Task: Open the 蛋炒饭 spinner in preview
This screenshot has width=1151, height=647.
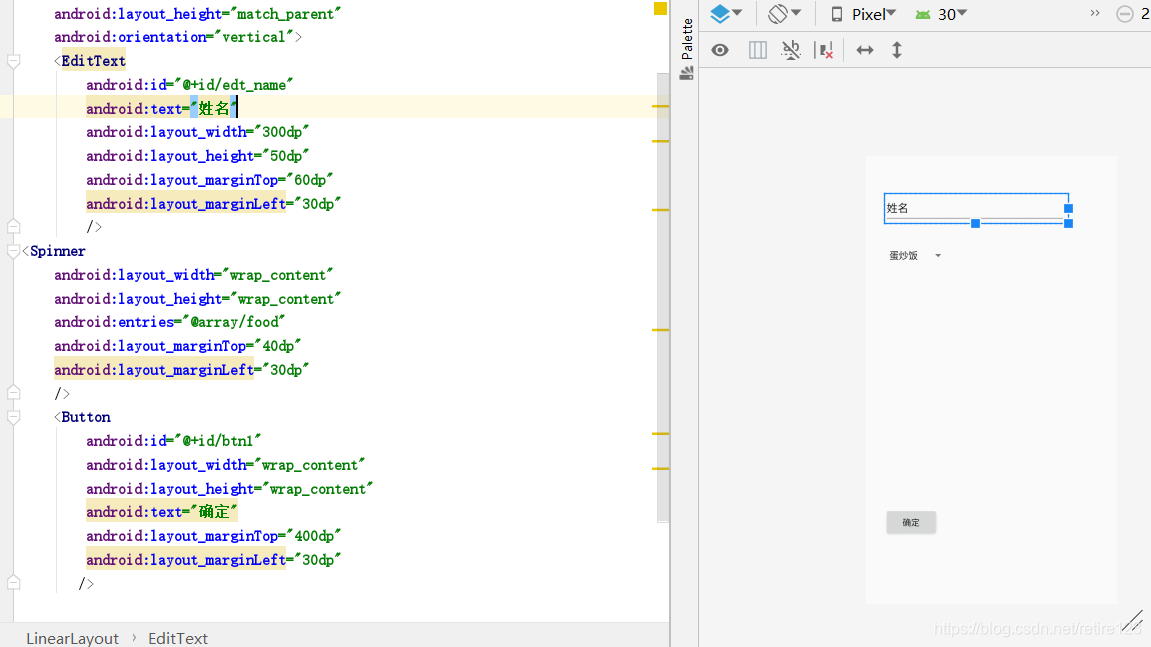Action: pos(915,256)
